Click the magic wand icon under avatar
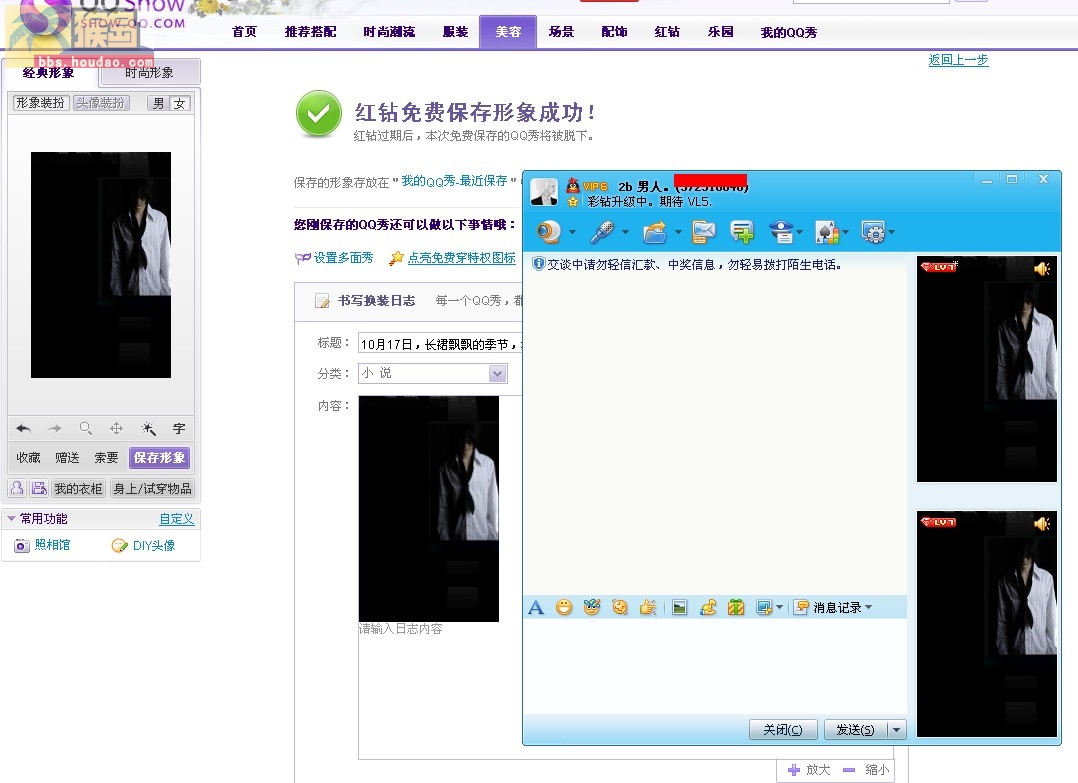The width and height of the screenshot is (1078, 783). [148, 429]
